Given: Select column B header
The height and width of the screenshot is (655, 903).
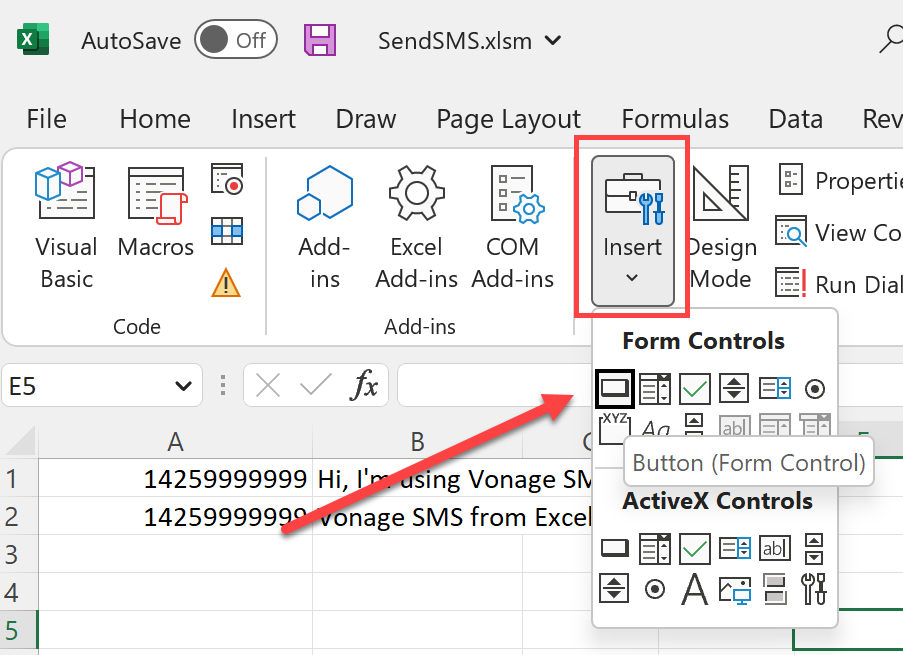Looking at the screenshot, I should pos(418,442).
